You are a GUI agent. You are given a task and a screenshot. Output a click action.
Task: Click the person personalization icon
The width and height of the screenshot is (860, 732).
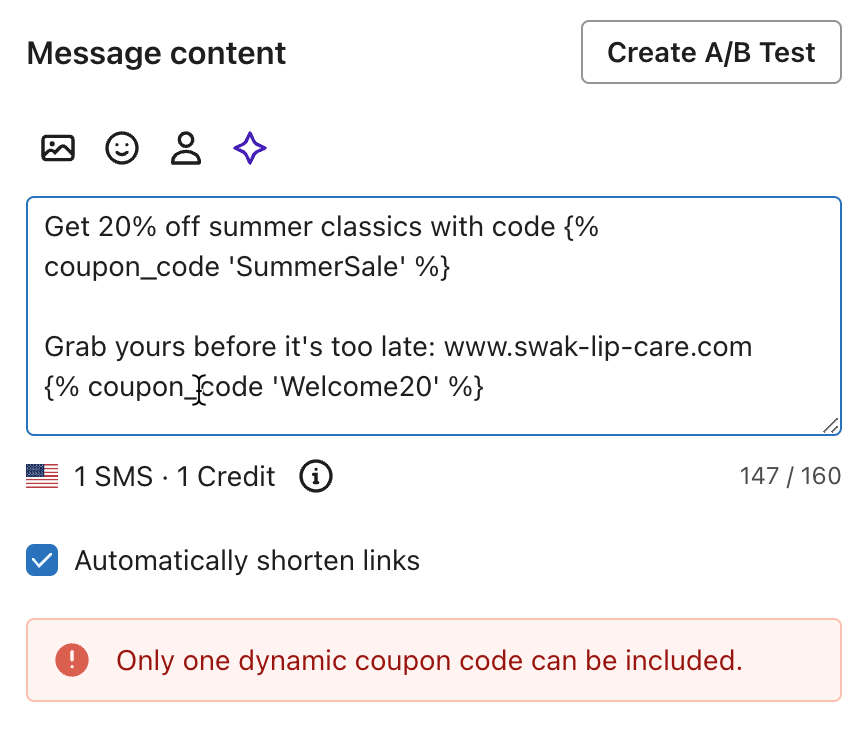click(x=186, y=149)
